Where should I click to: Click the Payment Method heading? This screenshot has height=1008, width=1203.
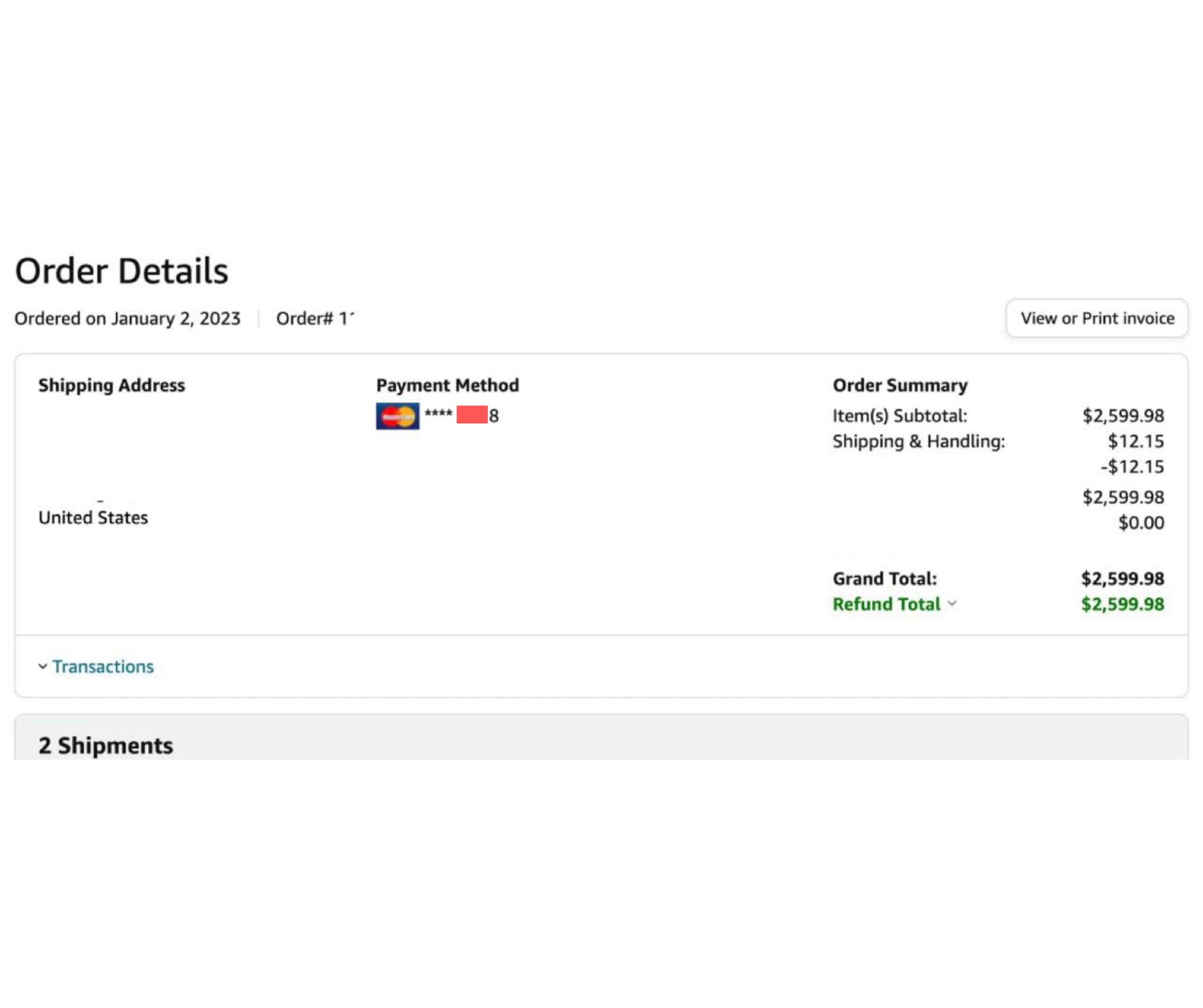[447, 385]
